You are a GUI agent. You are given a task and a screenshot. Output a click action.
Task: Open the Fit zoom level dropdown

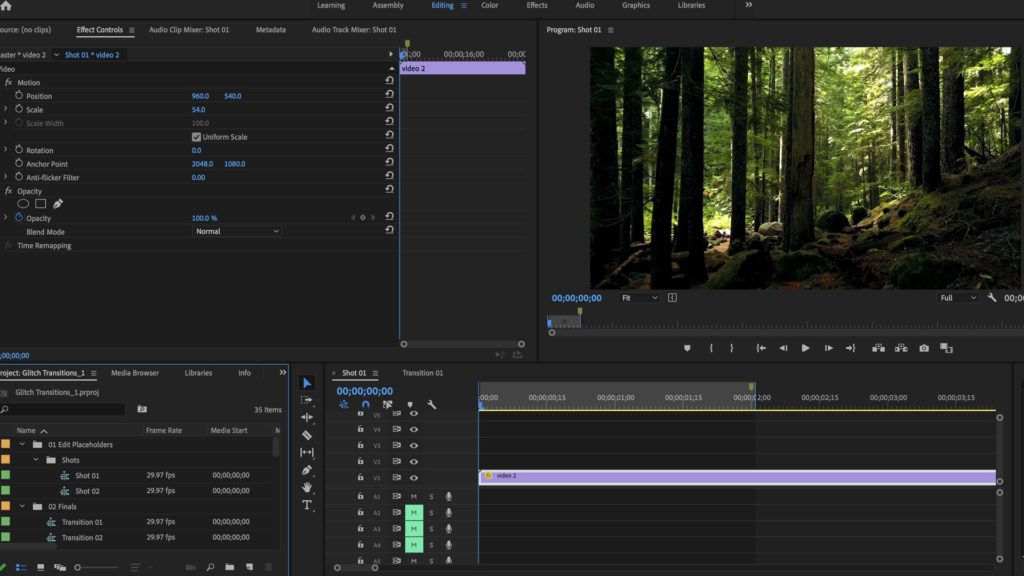coord(640,298)
